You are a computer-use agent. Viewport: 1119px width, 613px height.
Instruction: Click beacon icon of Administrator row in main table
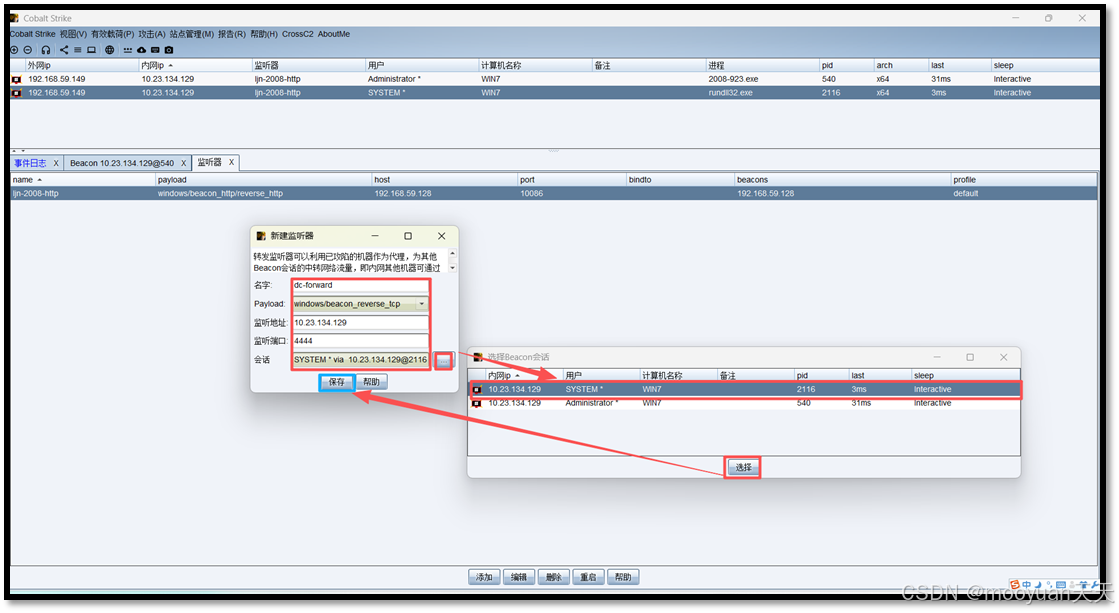16,79
